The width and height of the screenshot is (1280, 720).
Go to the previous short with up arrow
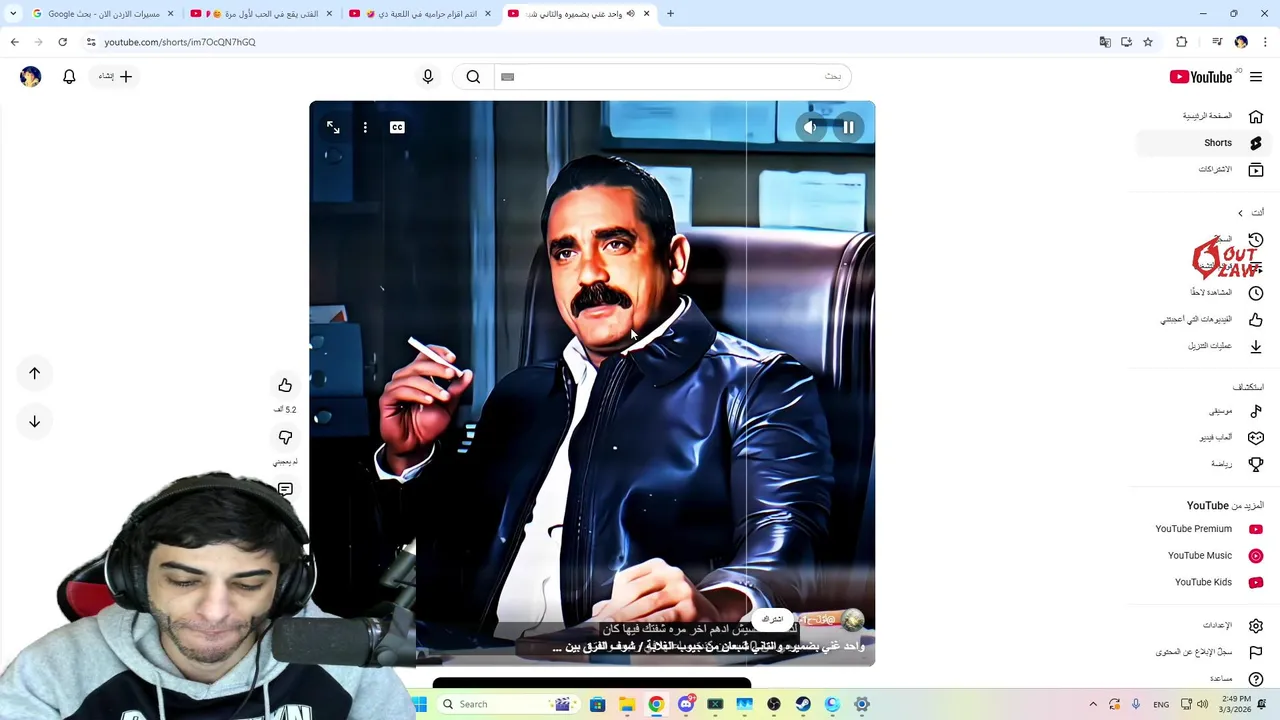click(x=34, y=373)
